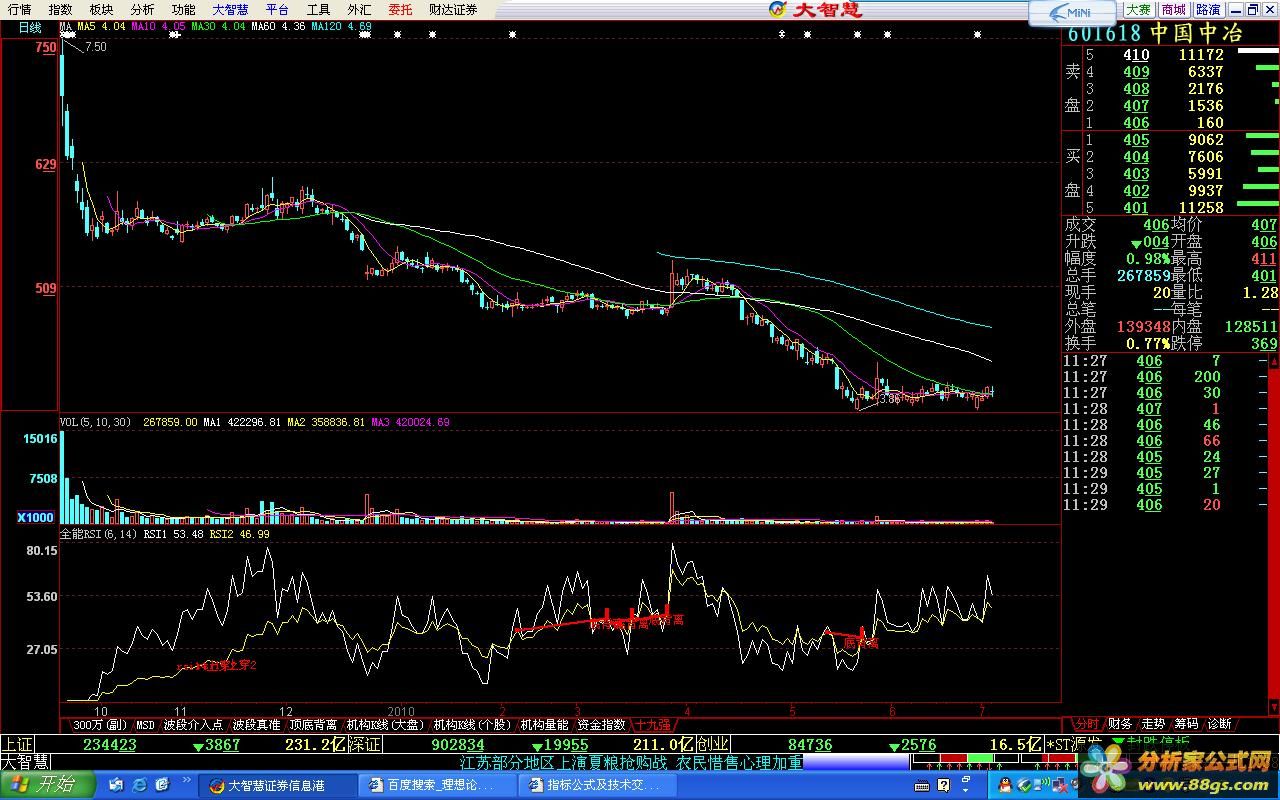
Task: Select the 波段真准 indicator tab
Action: pyautogui.click(x=256, y=725)
